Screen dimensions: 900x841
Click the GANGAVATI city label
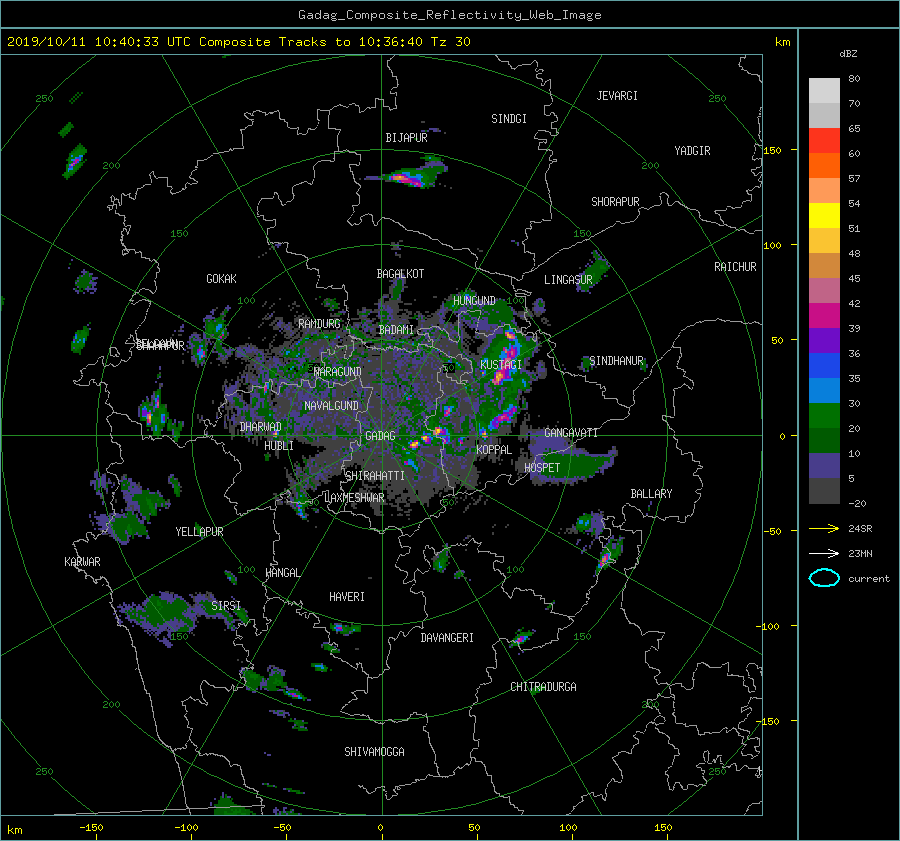click(x=571, y=433)
